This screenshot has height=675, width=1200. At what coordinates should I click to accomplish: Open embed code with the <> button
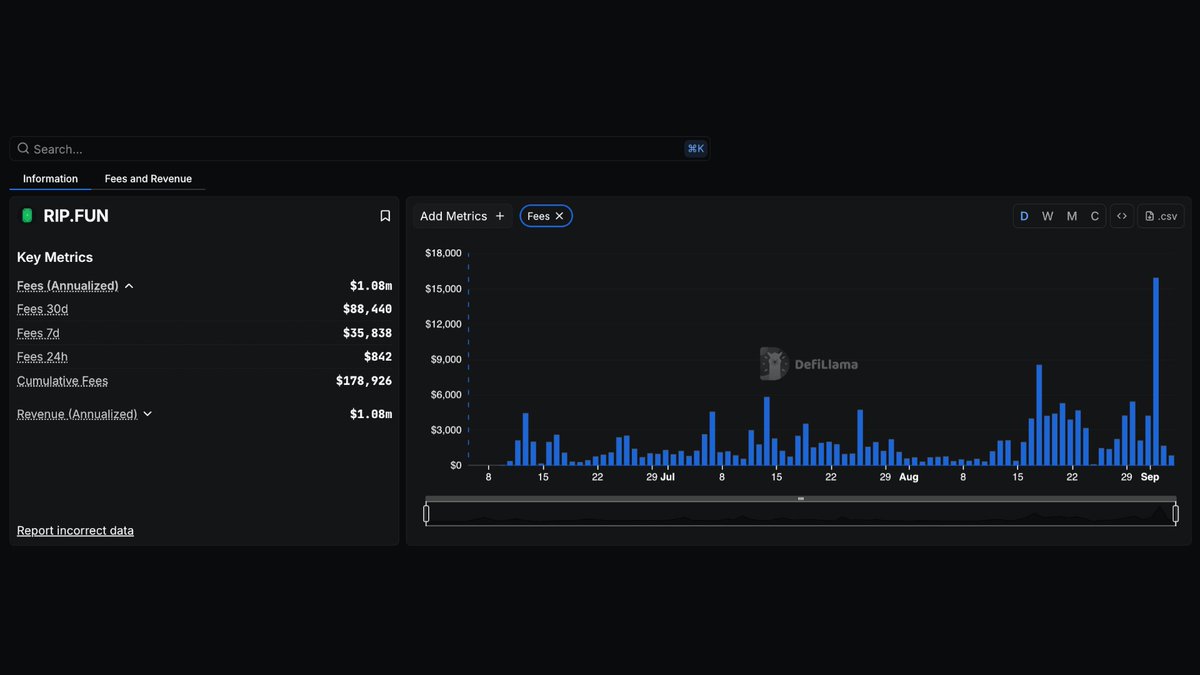click(1122, 216)
